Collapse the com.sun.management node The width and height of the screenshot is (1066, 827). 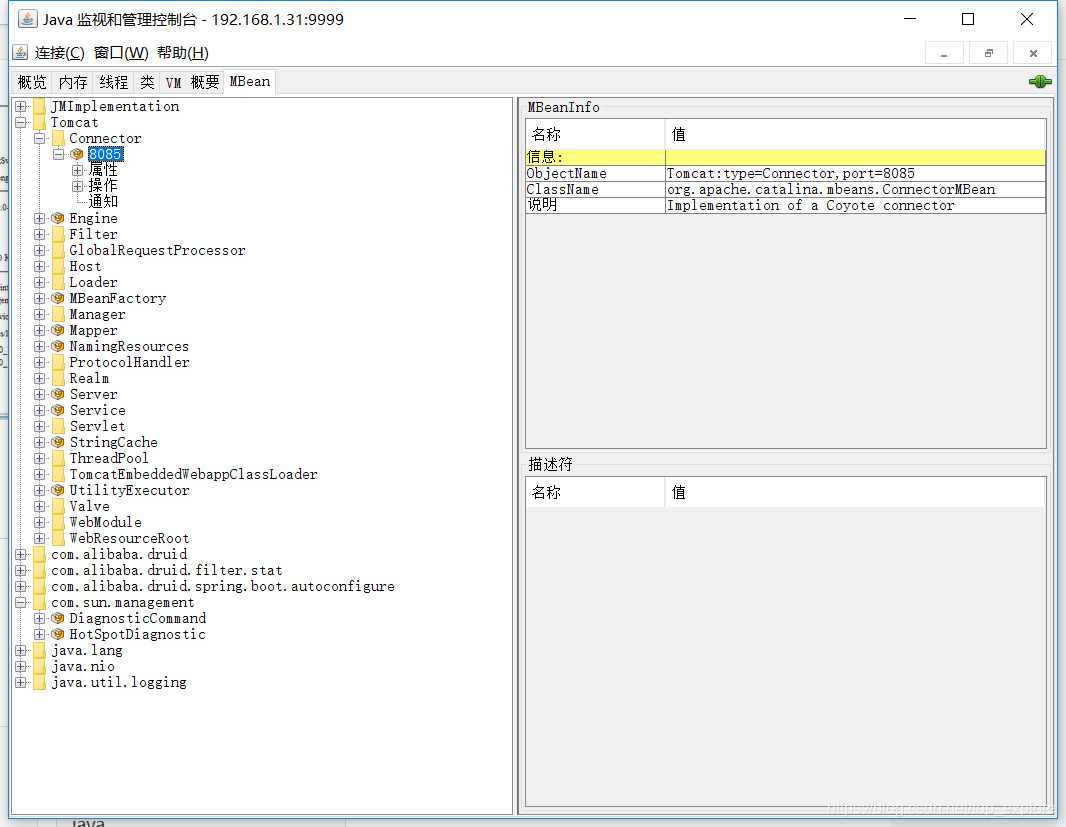click(21, 602)
